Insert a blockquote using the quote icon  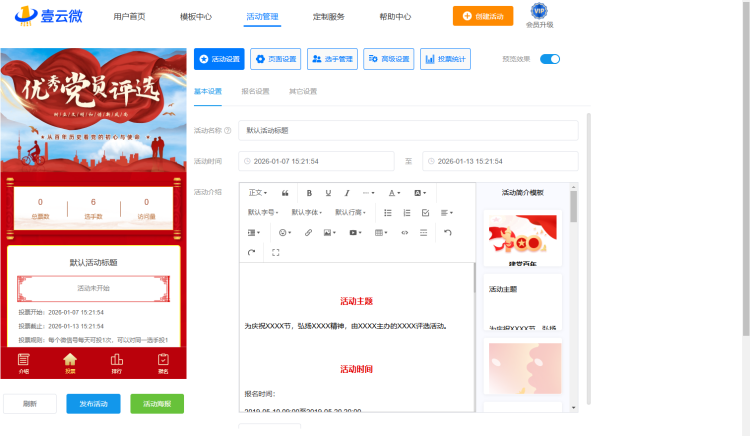pyautogui.click(x=286, y=192)
